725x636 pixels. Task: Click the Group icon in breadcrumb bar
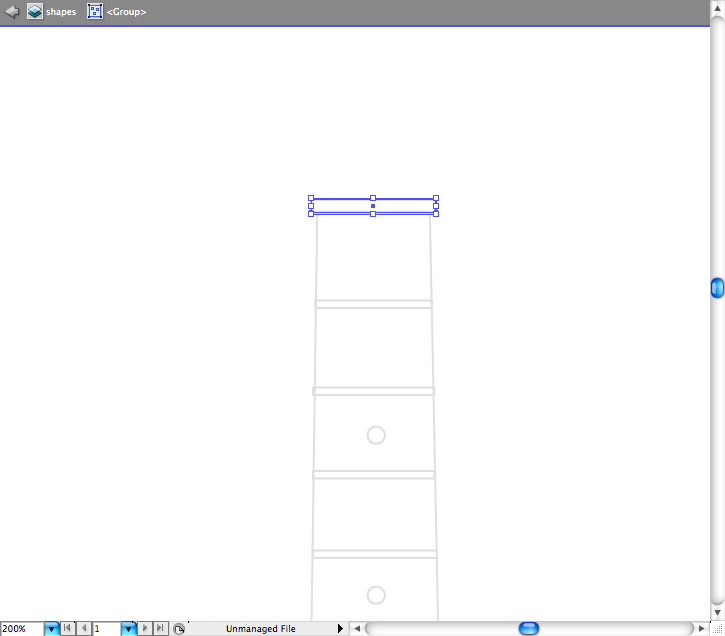coord(95,12)
